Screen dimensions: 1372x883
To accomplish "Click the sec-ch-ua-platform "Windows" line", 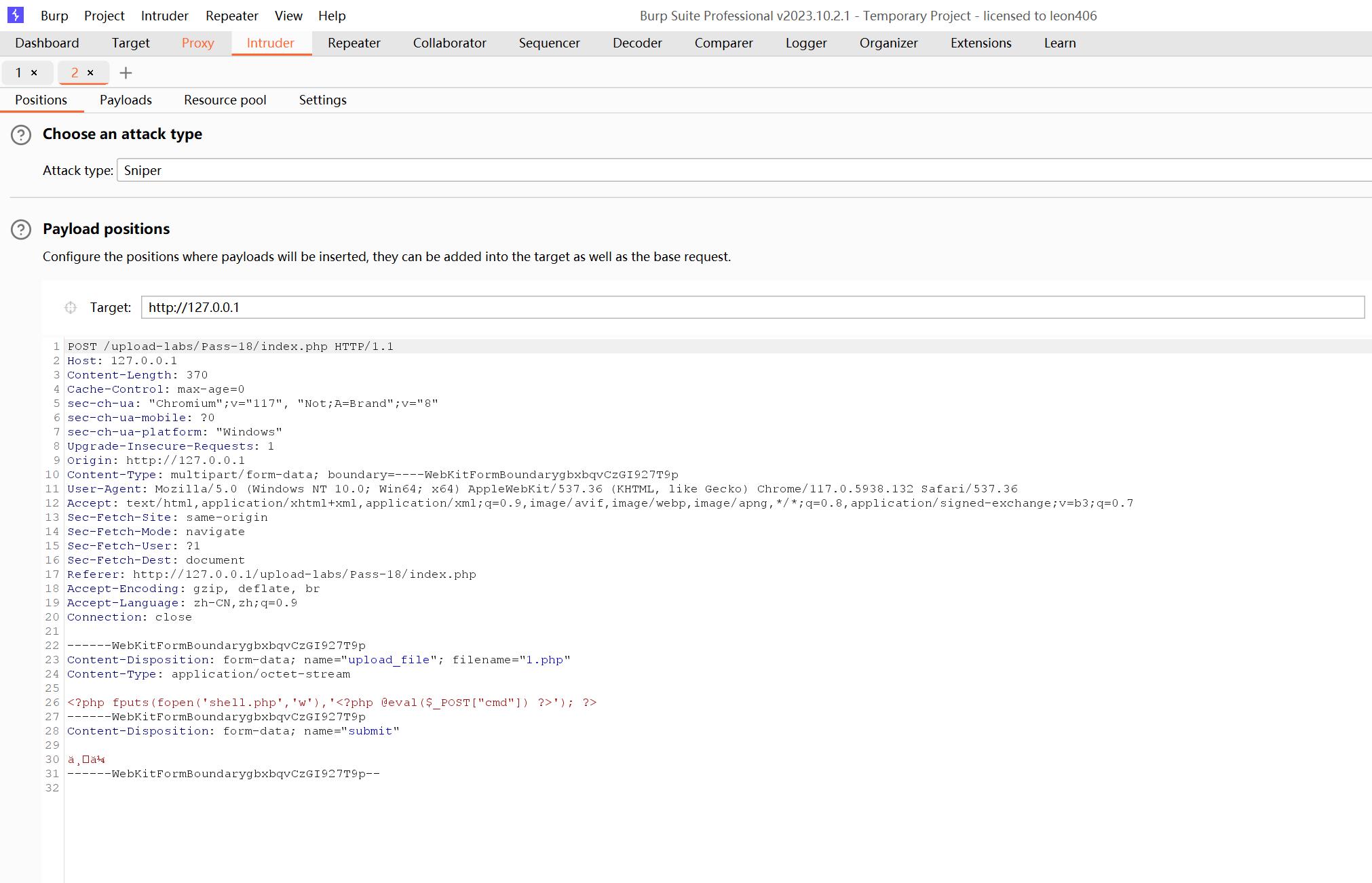I will (174, 432).
